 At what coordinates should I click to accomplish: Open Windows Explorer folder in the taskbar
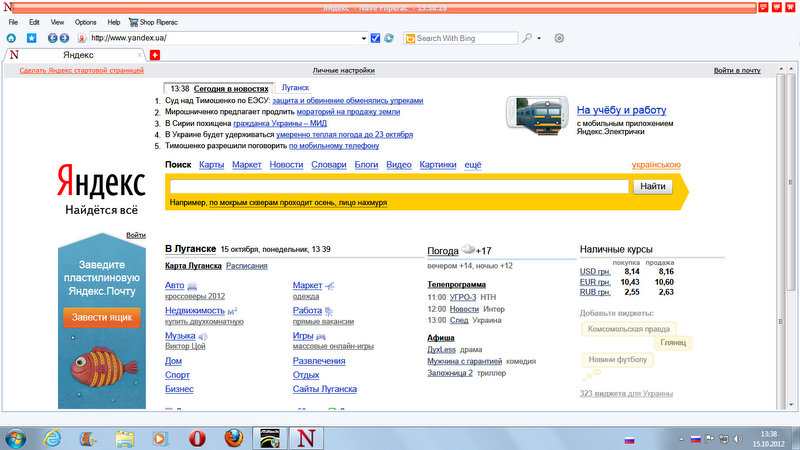click(124, 438)
